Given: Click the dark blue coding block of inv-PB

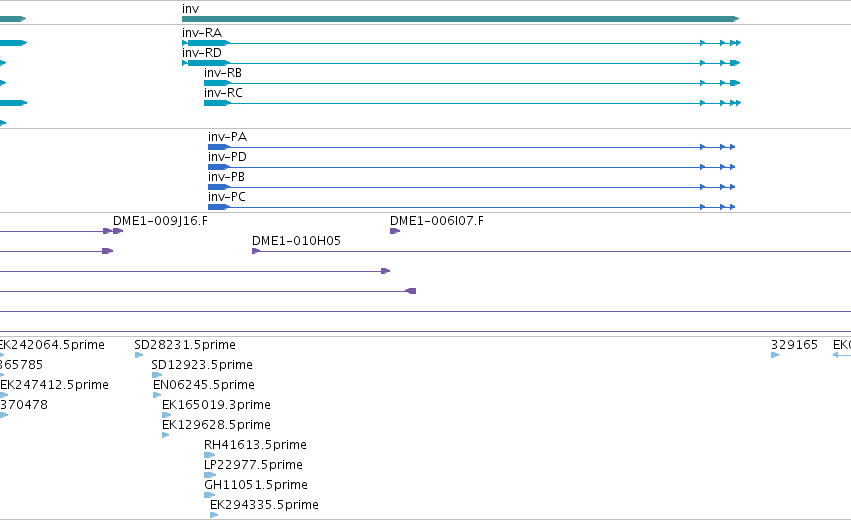Looking at the screenshot, I should click(219, 187).
